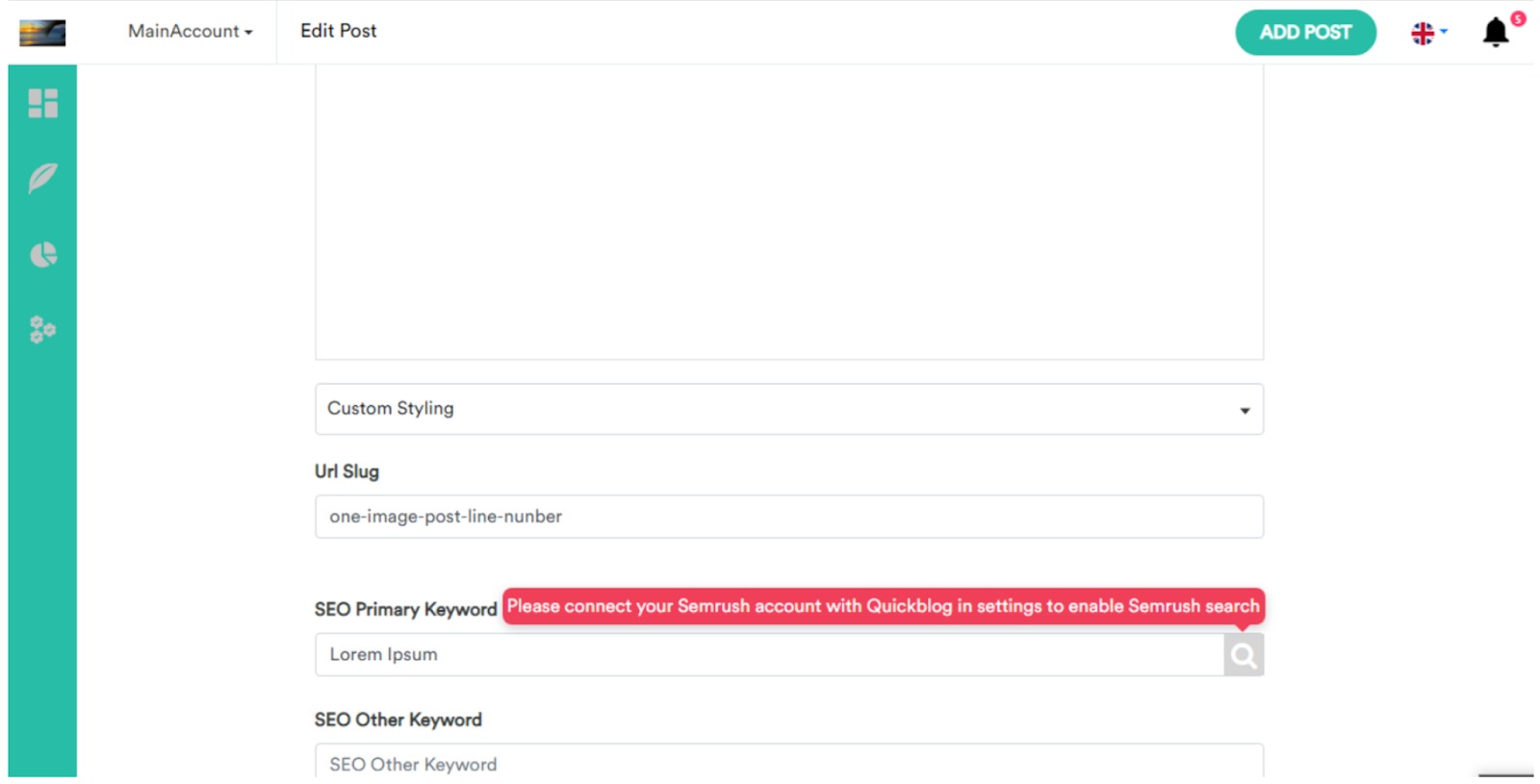This screenshot has width=1540, height=784.
Task: Click the site logo thumbnail
Action: point(42,33)
